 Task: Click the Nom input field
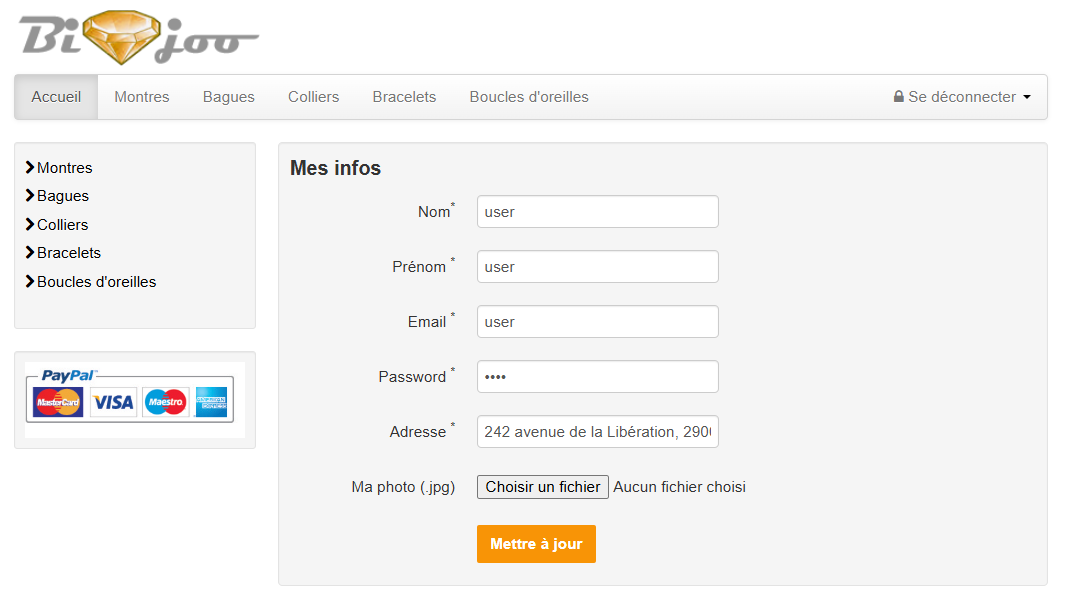pos(597,211)
